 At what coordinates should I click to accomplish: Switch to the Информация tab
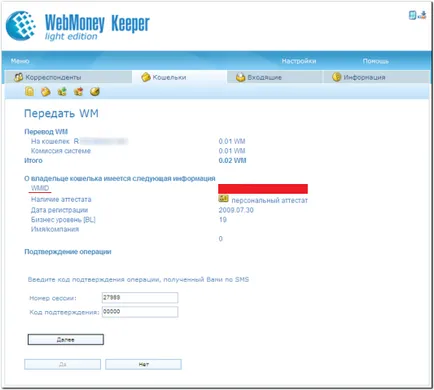(x=376, y=77)
